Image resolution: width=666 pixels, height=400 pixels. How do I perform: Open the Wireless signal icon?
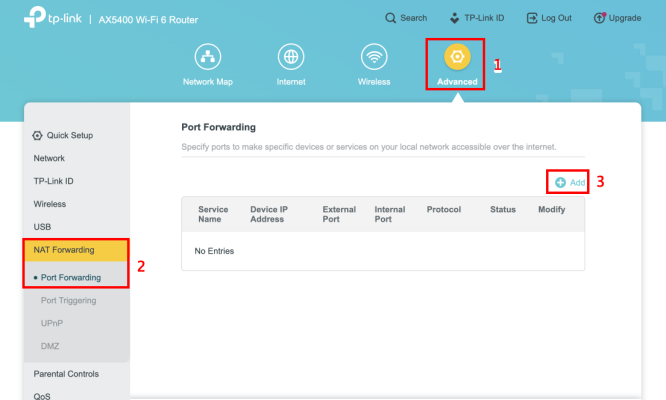tap(374, 56)
